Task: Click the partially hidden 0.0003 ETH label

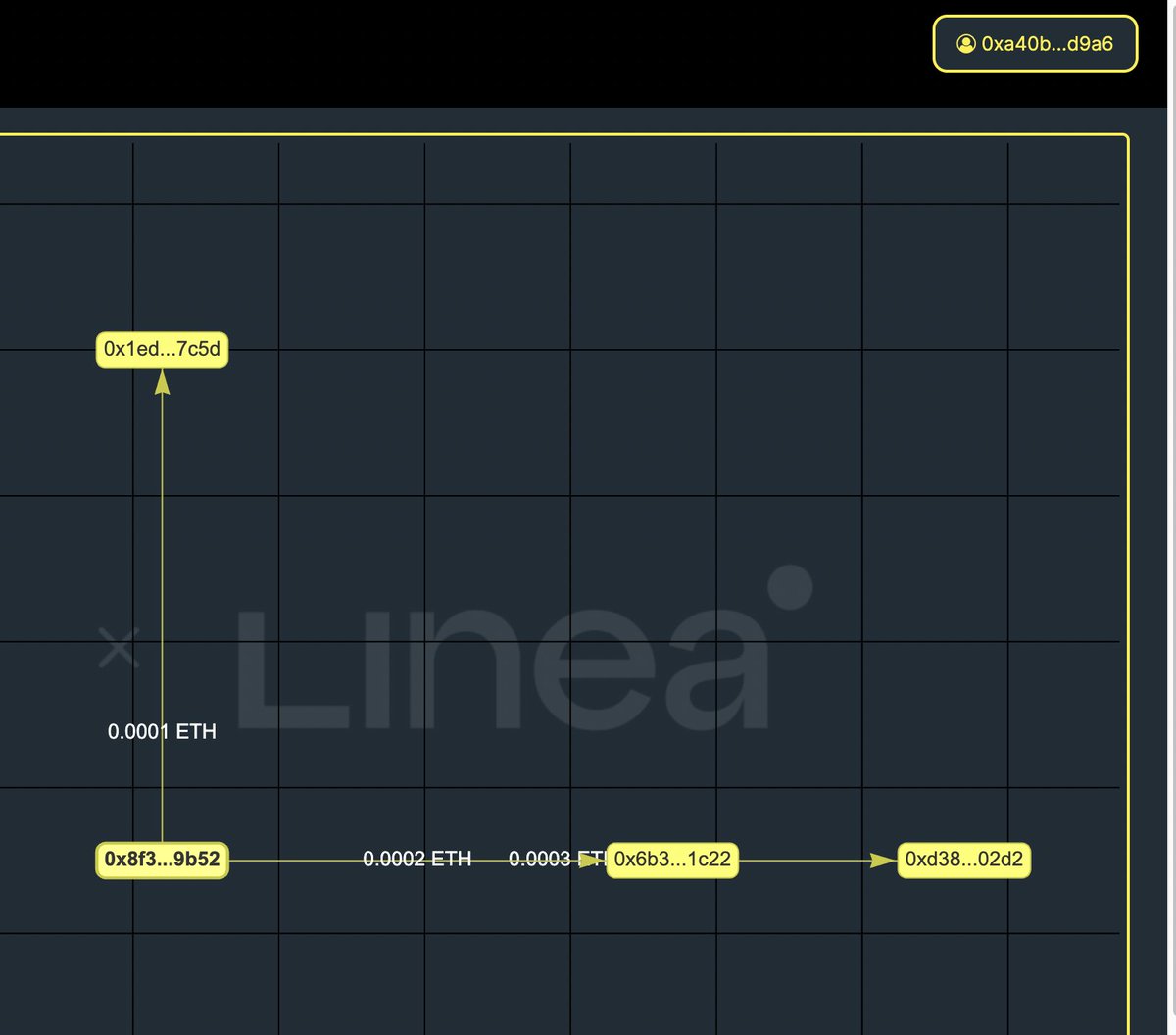Action: tap(558, 859)
